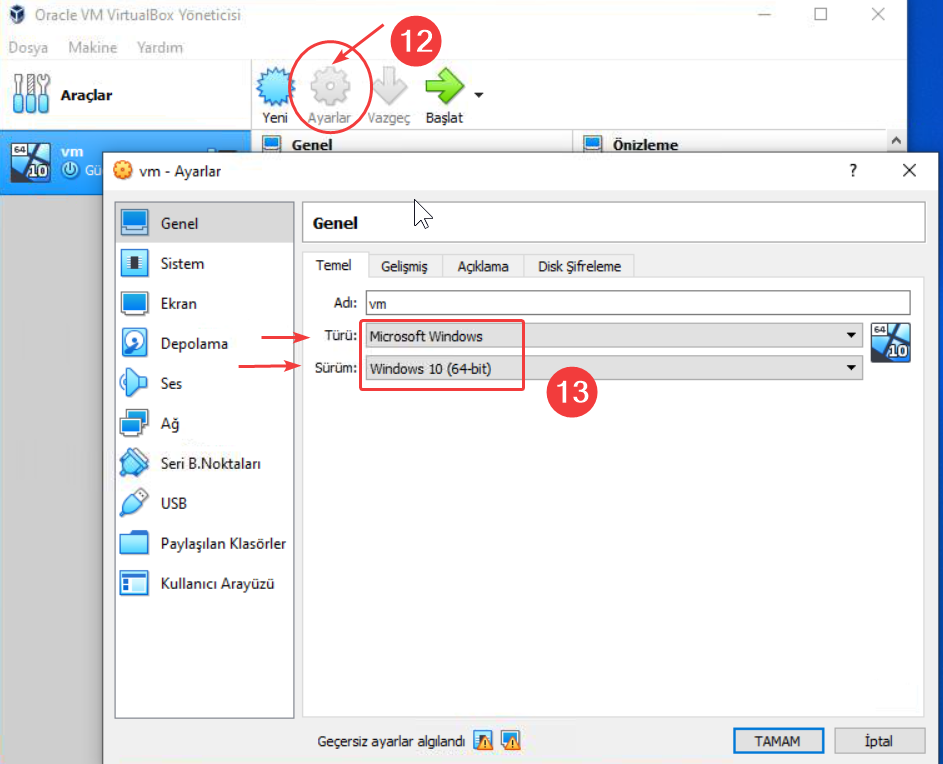Select Depolama label in settings list

coord(194,343)
